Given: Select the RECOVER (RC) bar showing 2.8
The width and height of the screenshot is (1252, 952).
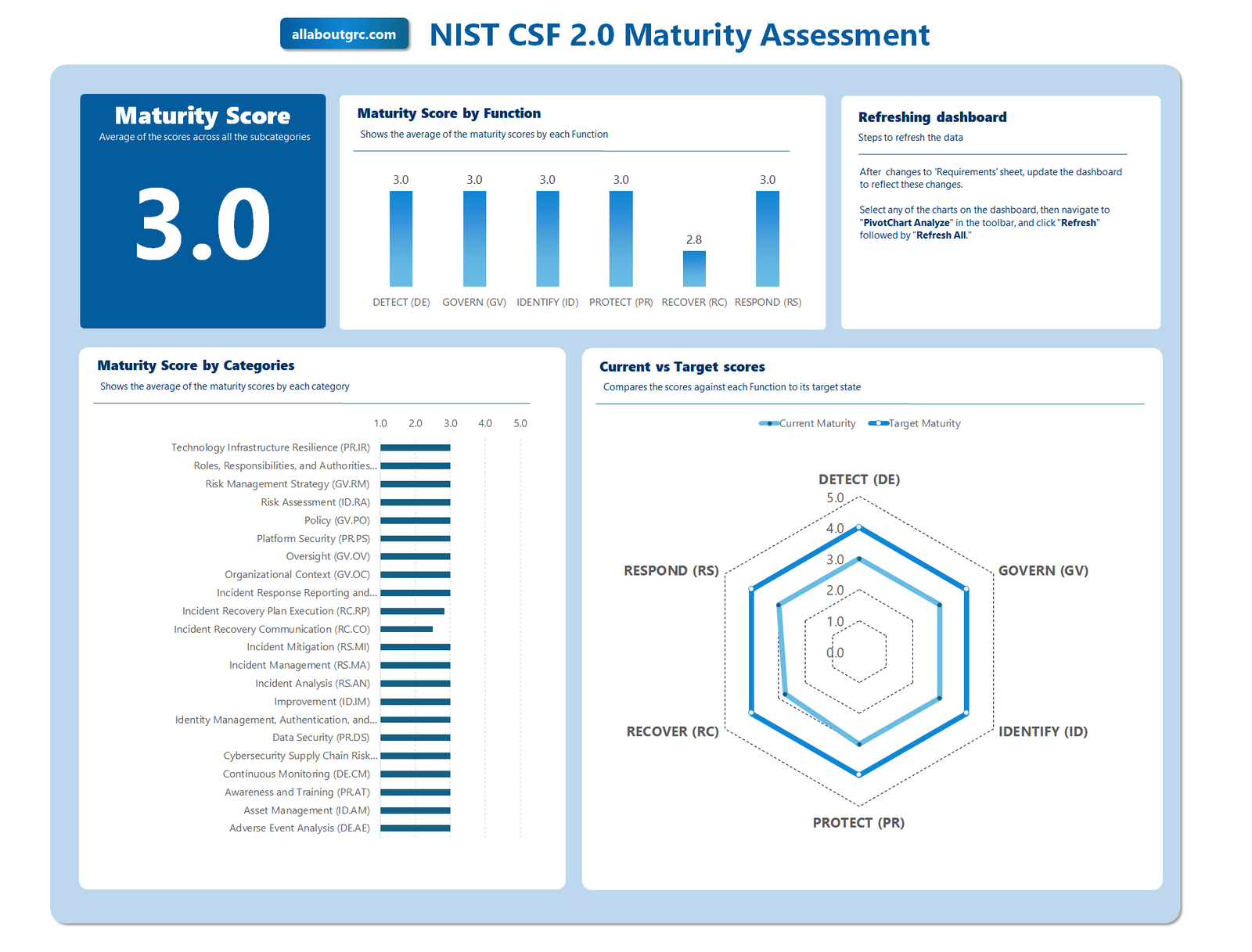Looking at the screenshot, I should click(x=694, y=268).
